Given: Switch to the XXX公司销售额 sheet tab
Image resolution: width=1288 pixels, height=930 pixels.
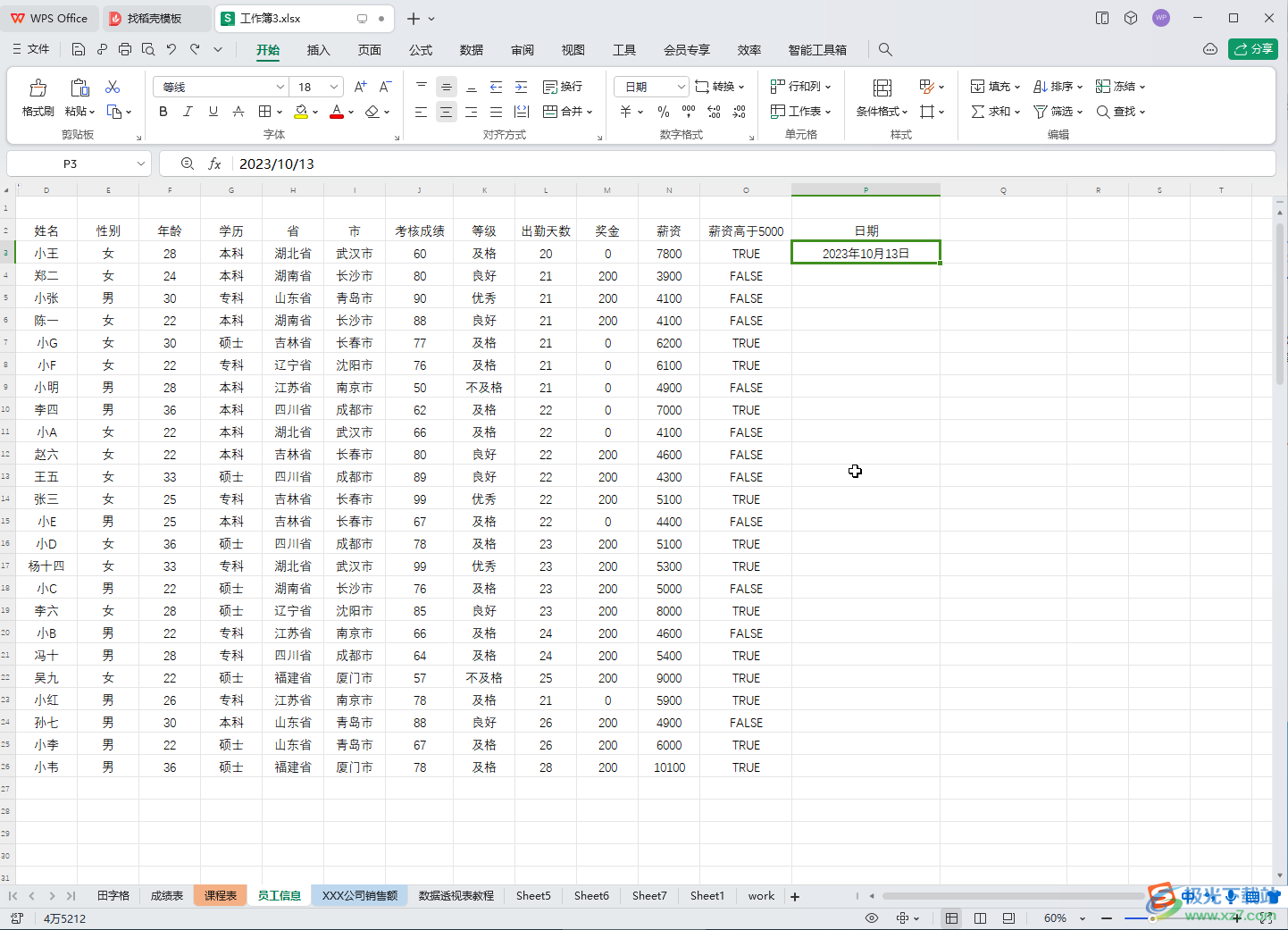Looking at the screenshot, I should (360, 896).
